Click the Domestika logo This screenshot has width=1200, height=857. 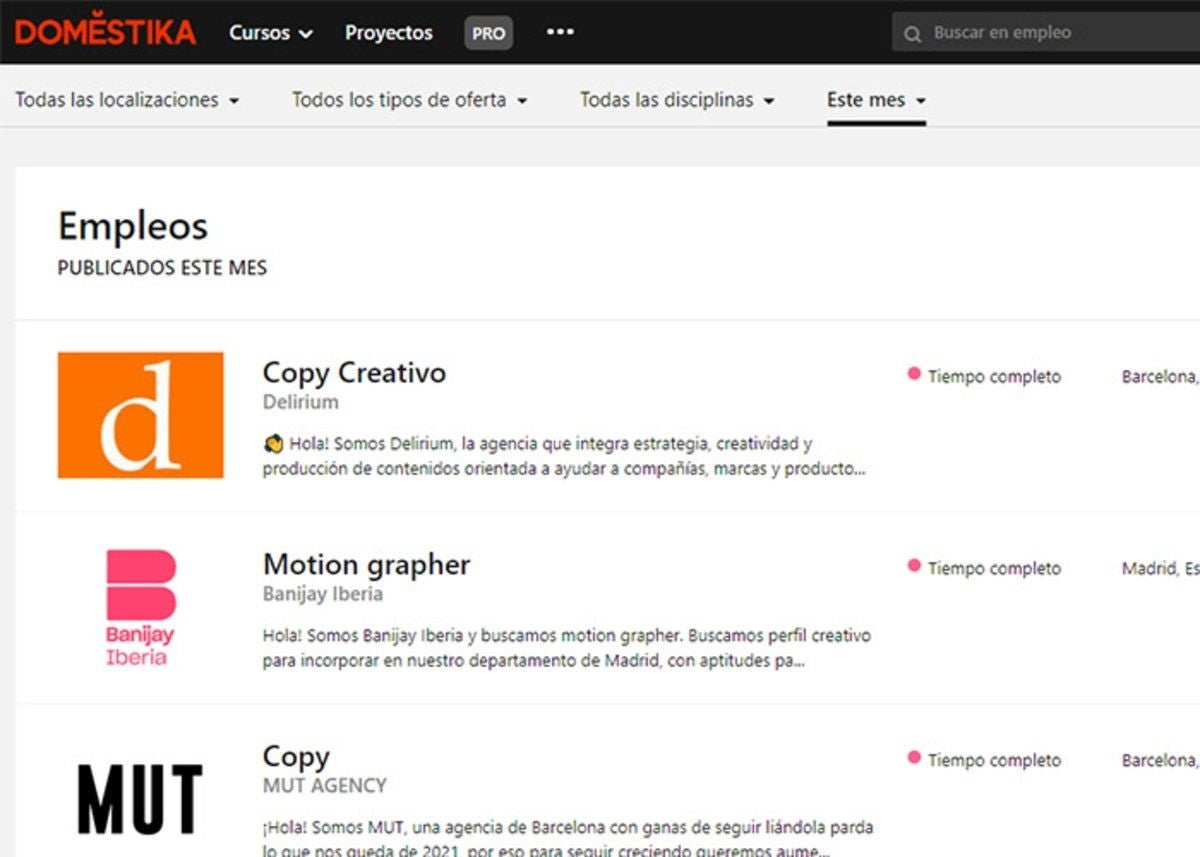click(103, 30)
